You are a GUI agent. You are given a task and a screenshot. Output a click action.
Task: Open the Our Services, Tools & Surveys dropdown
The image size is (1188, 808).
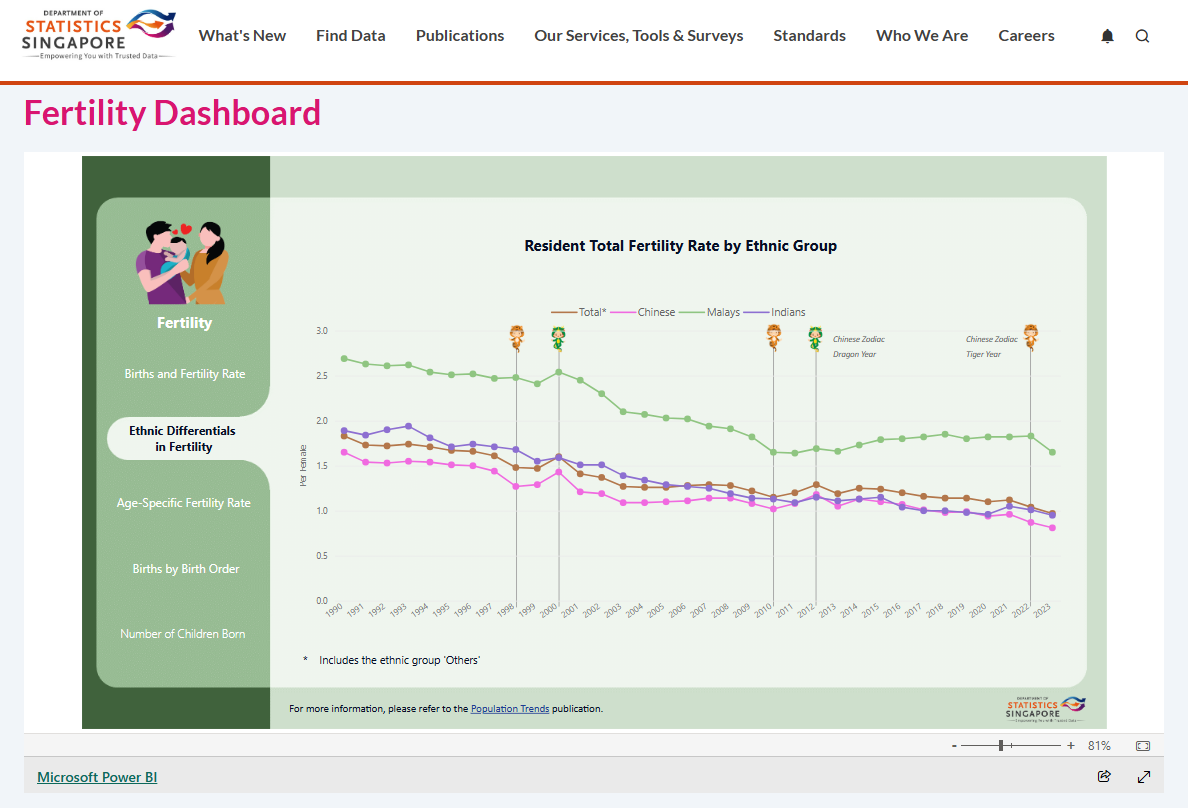pyautogui.click(x=638, y=35)
